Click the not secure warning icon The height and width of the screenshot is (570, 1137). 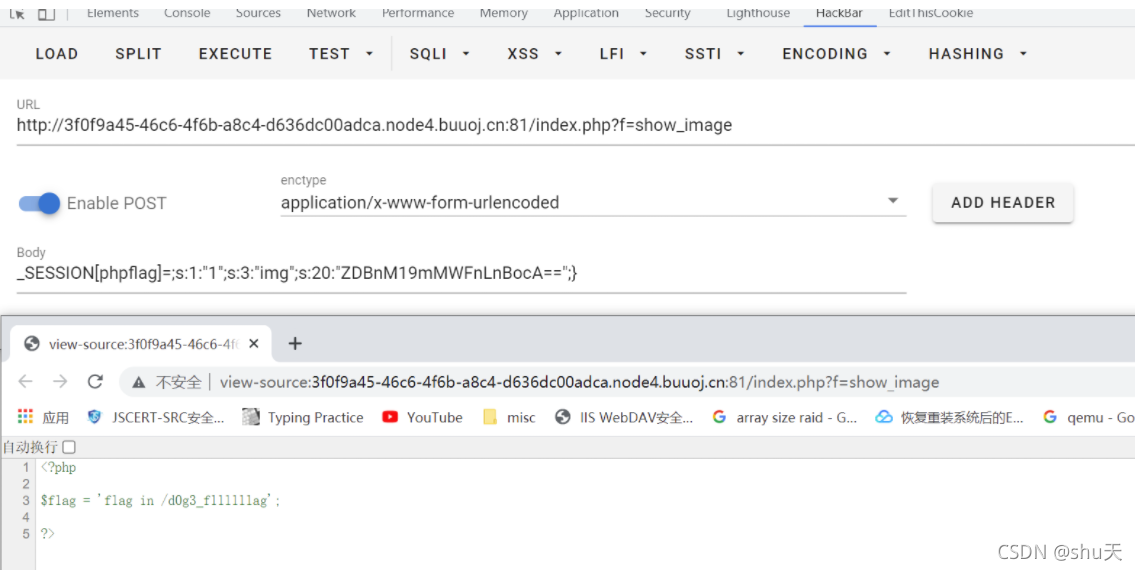click(x=138, y=382)
